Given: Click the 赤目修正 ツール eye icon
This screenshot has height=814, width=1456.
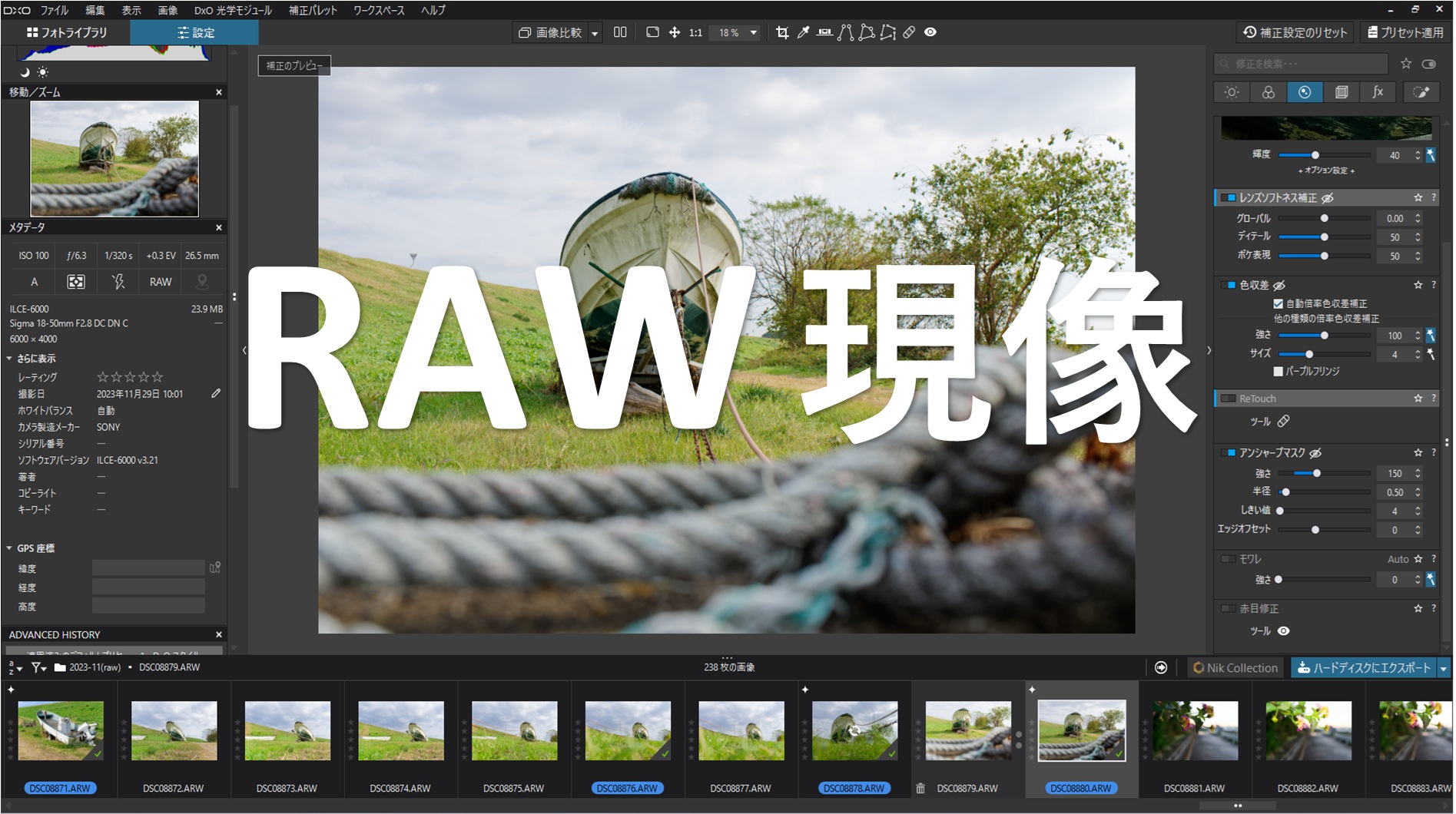Looking at the screenshot, I should pyautogui.click(x=1283, y=631).
